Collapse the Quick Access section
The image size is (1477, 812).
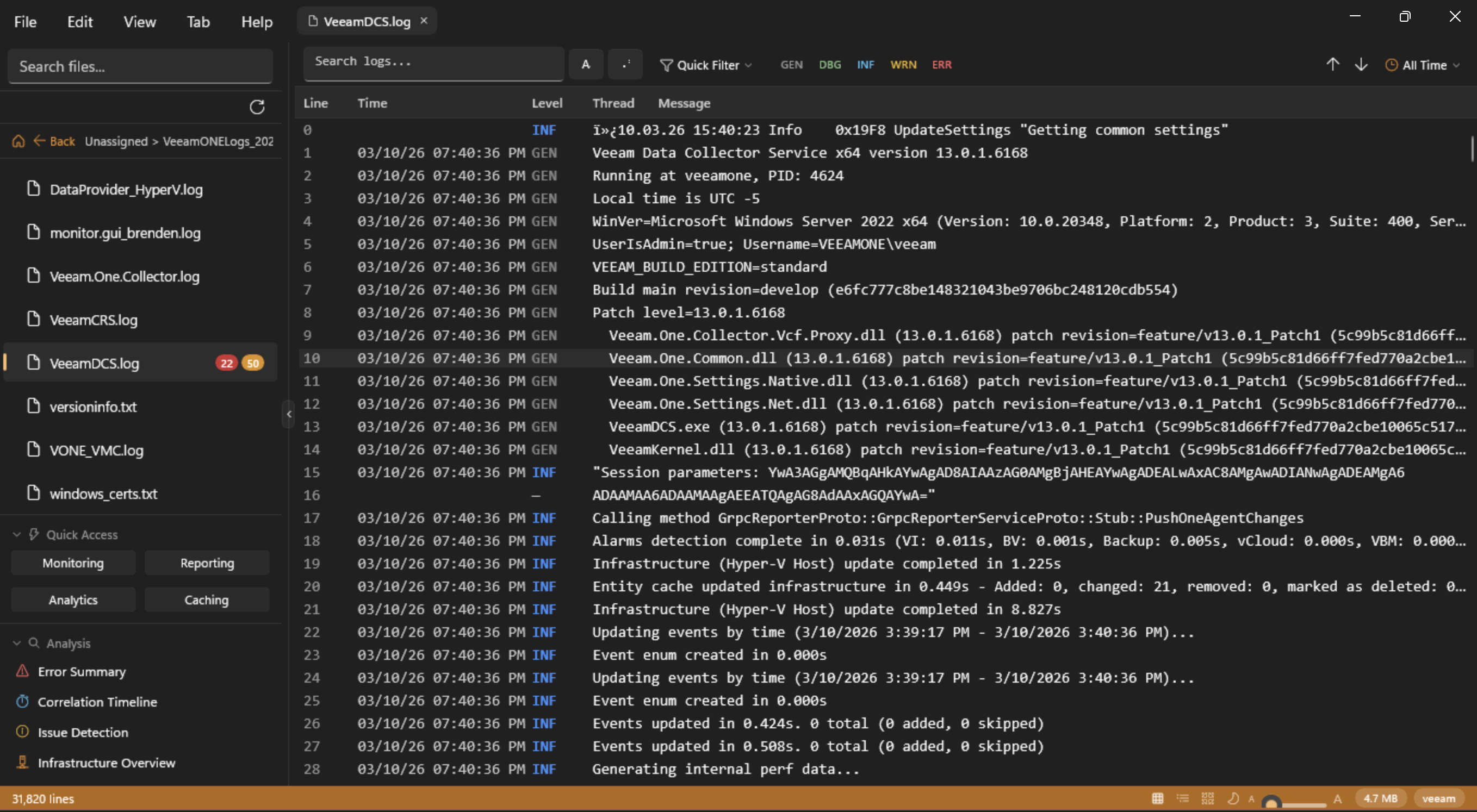click(17, 535)
